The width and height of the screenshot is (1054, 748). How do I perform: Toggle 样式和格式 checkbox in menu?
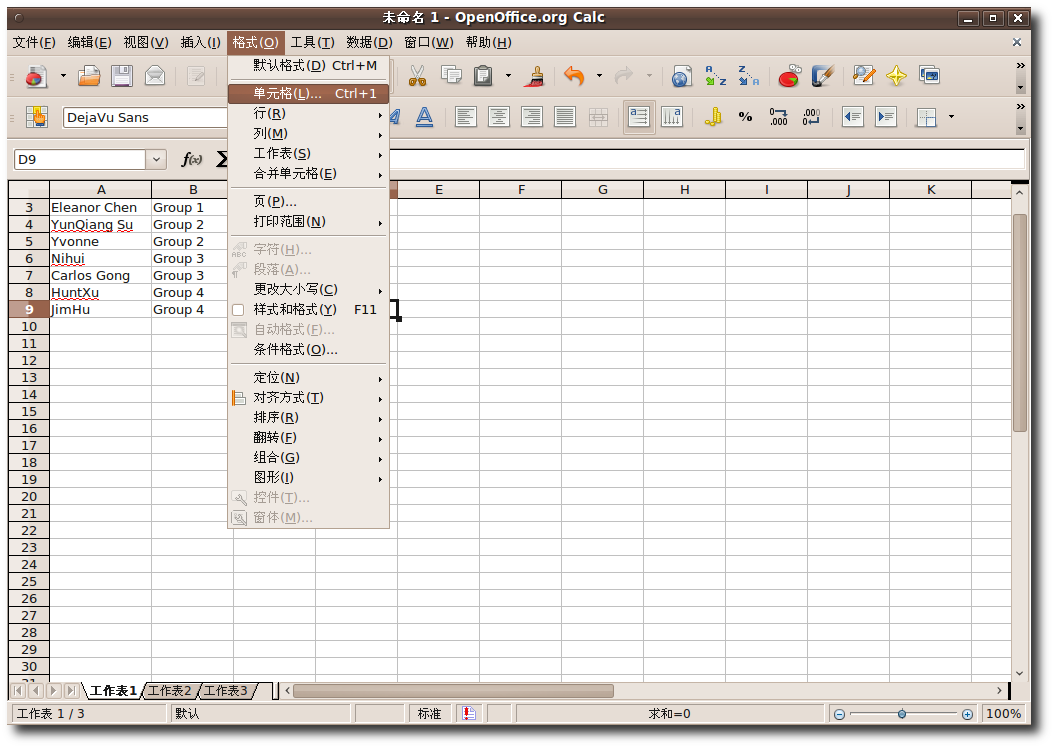[x=238, y=310]
